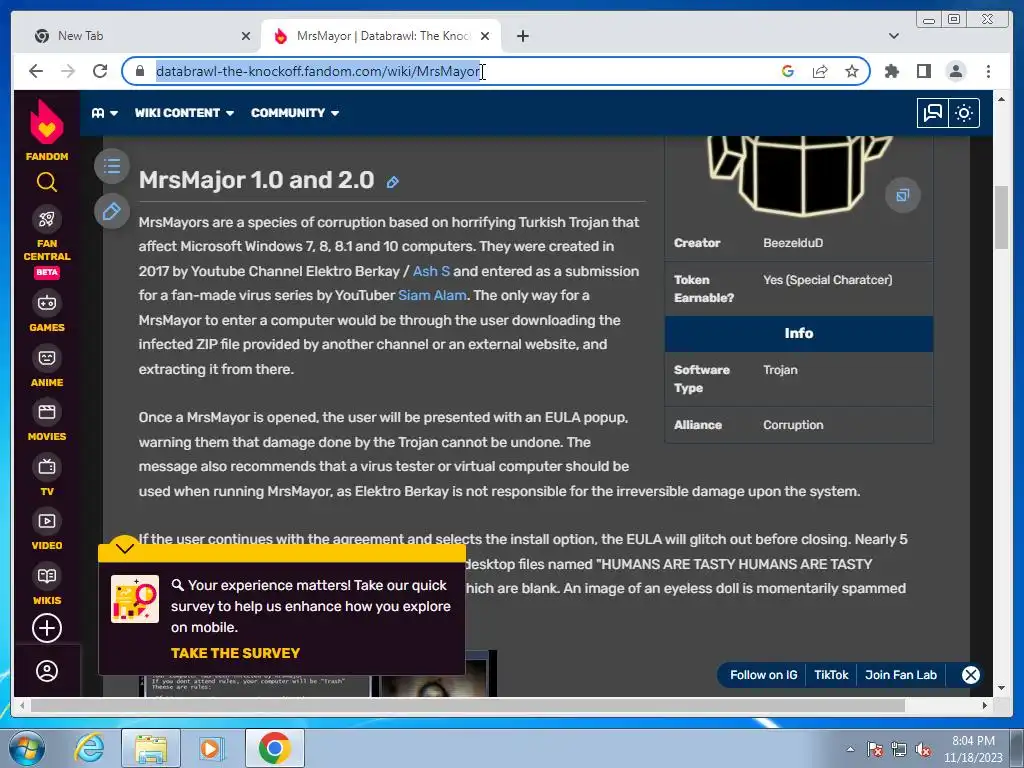Collapse the survey popup with the chevron
The width and height of the screenshot is (1024, 768).
(125, 548)
